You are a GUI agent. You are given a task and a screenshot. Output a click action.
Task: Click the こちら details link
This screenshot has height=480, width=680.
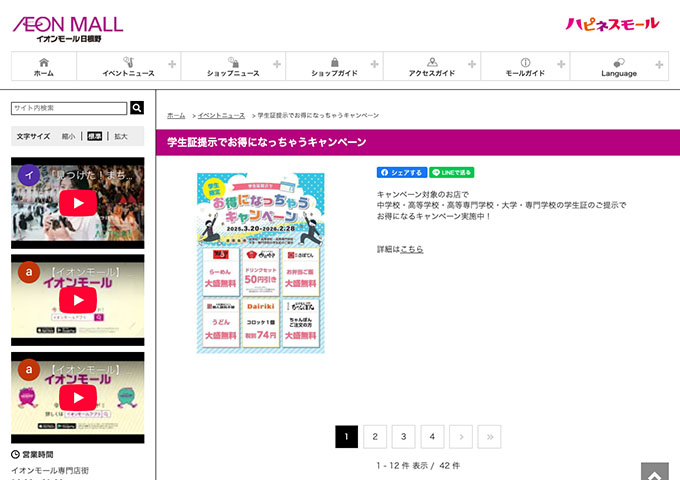pyautogui.click(x=411, y=249)
